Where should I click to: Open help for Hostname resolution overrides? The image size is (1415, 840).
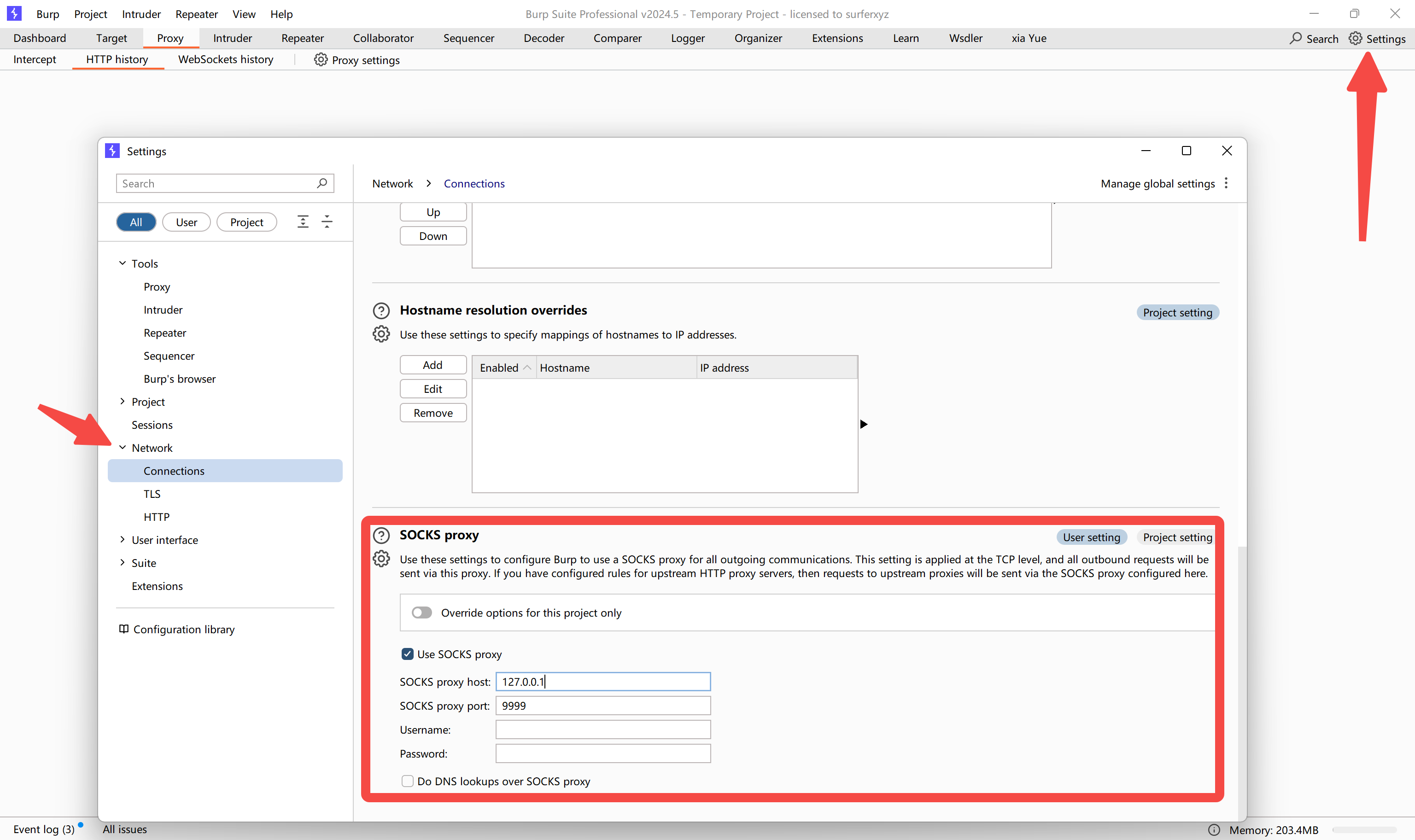(381, 311)
